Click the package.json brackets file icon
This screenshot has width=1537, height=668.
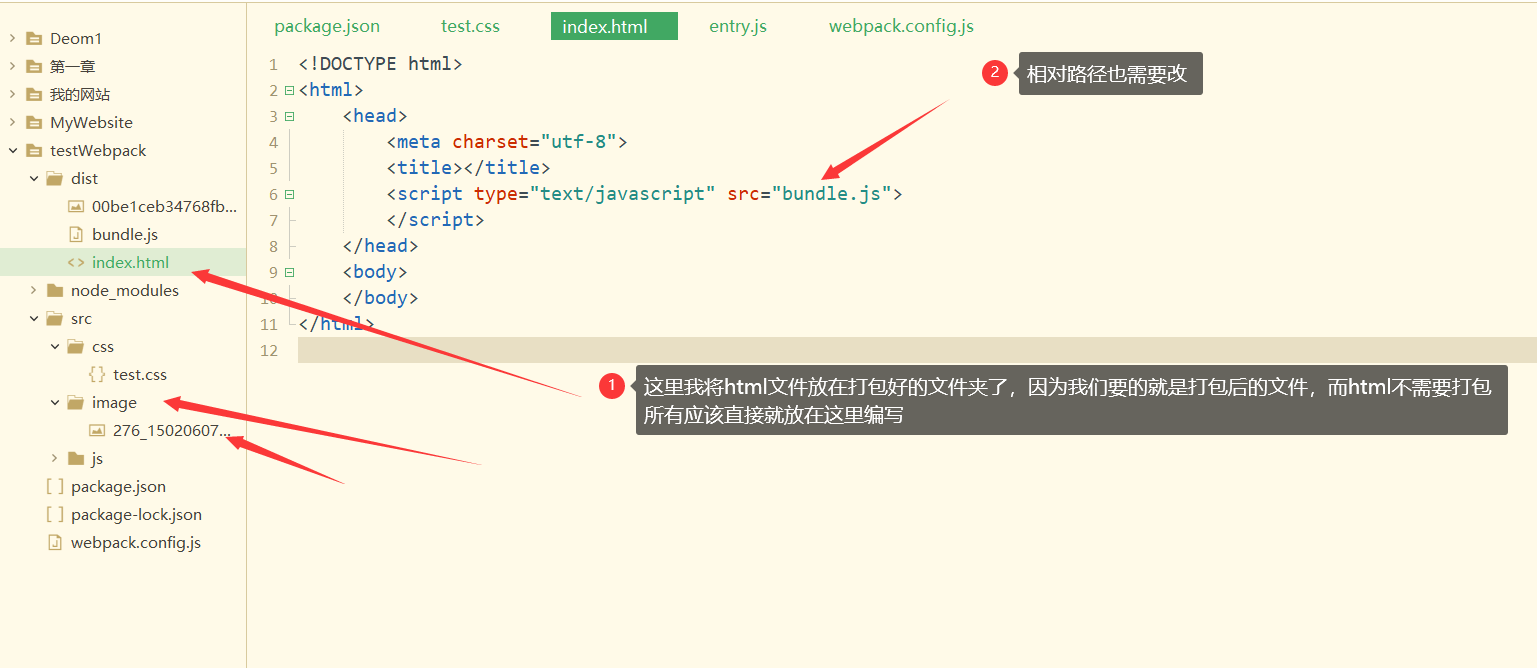click(x=55, y=486)
